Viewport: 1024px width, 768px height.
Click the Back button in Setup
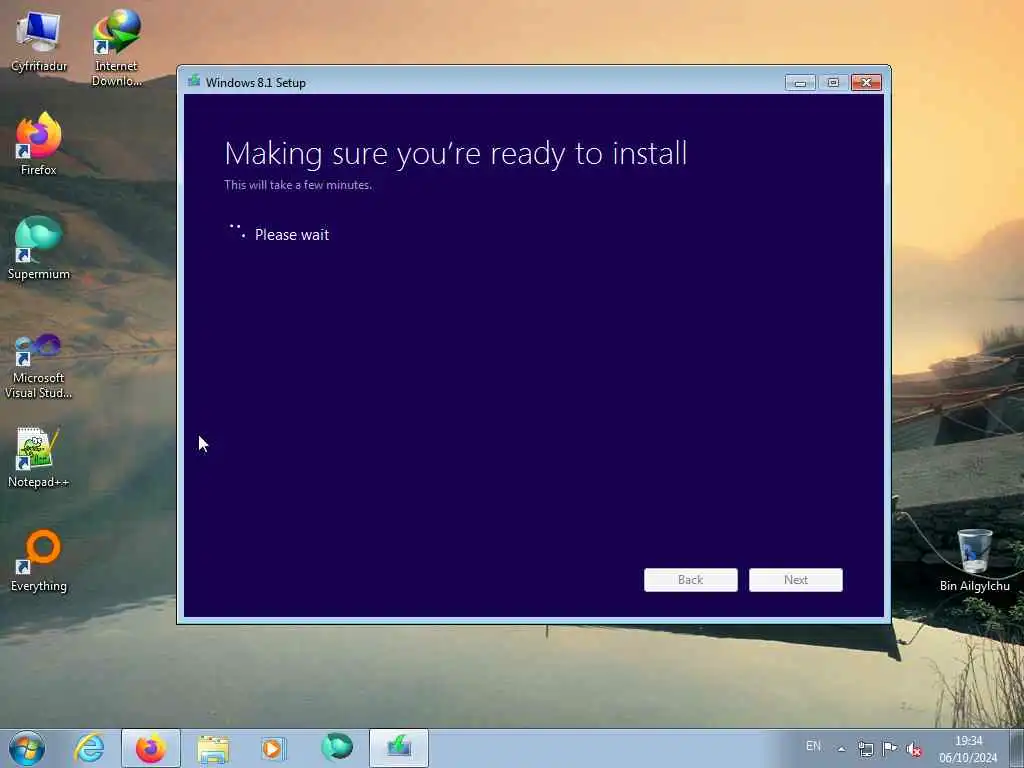click(691, 580)
